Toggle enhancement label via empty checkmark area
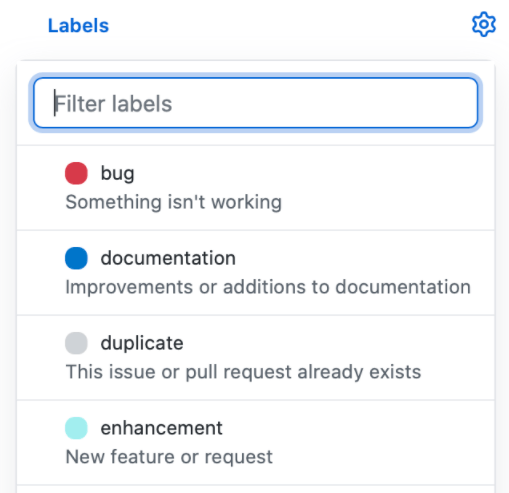 coord(41,428)
